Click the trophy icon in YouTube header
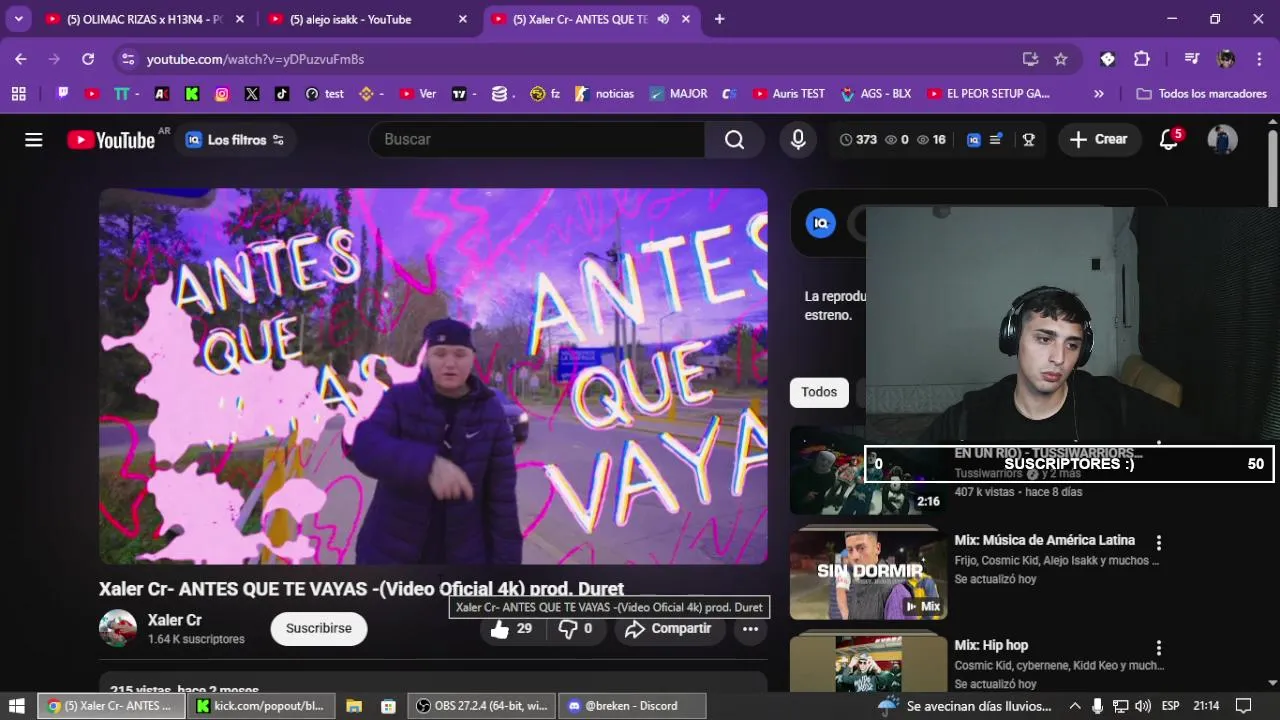1280x720 pixels. click(x=1028, y=140)
